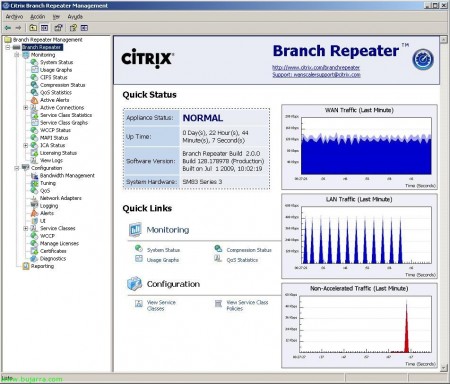The width and height of the screenshot is (450, 384).
Task: Open WCCP Status under Monitoring
Action: click(55, 130)
